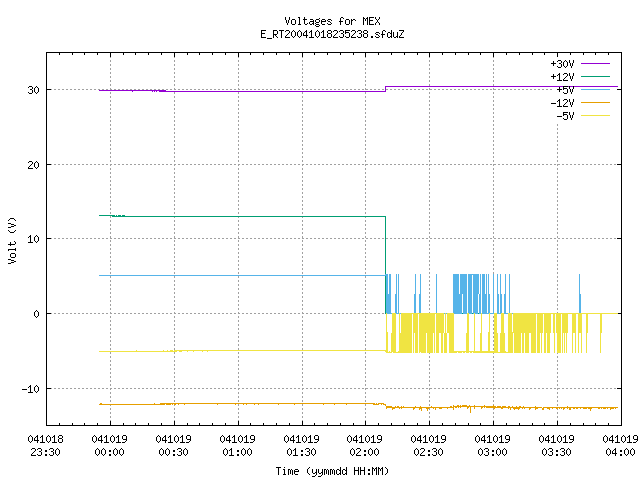The image size is (640, 480).
Task: Click the yellow -5V legend line sample
Action: tap(595, 116)
